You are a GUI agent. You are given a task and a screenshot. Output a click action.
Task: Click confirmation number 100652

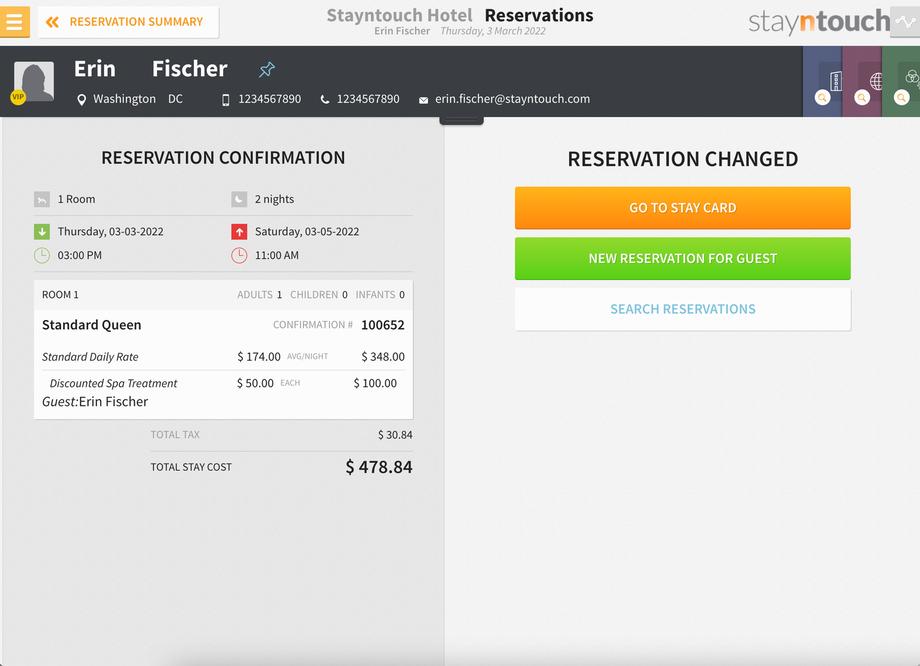(383, 325)
